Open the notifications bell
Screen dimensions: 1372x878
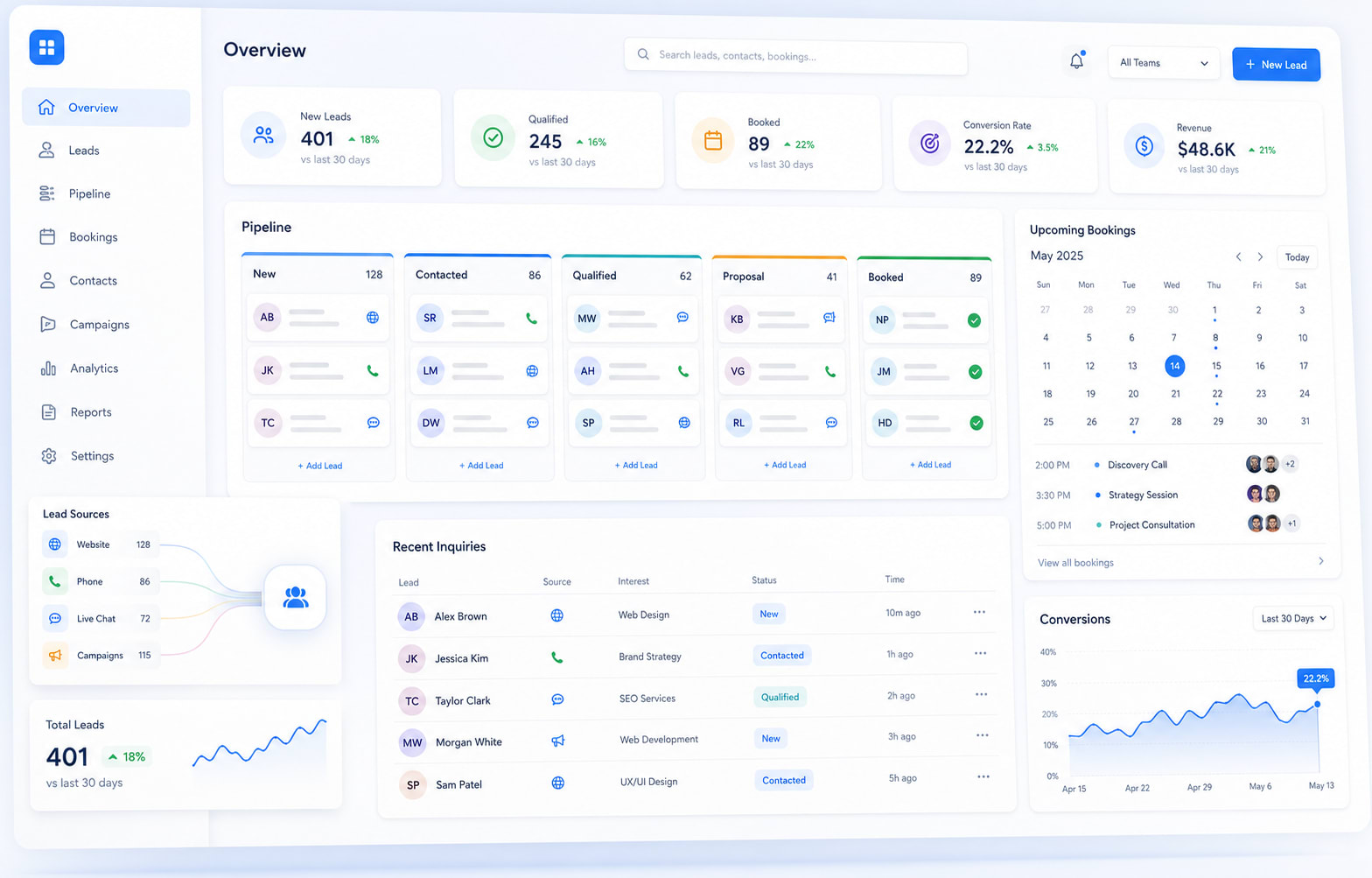pos(1077,61)
